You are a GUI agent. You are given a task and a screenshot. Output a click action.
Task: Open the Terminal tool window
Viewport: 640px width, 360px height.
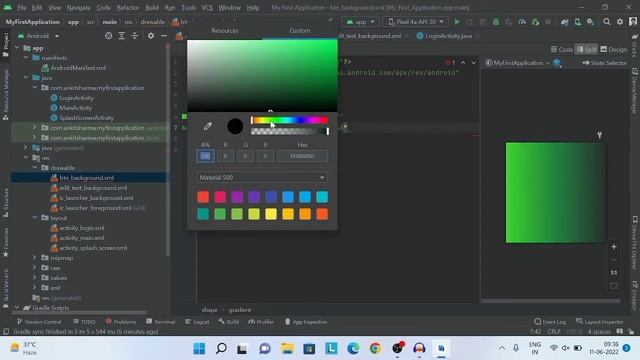160,322
